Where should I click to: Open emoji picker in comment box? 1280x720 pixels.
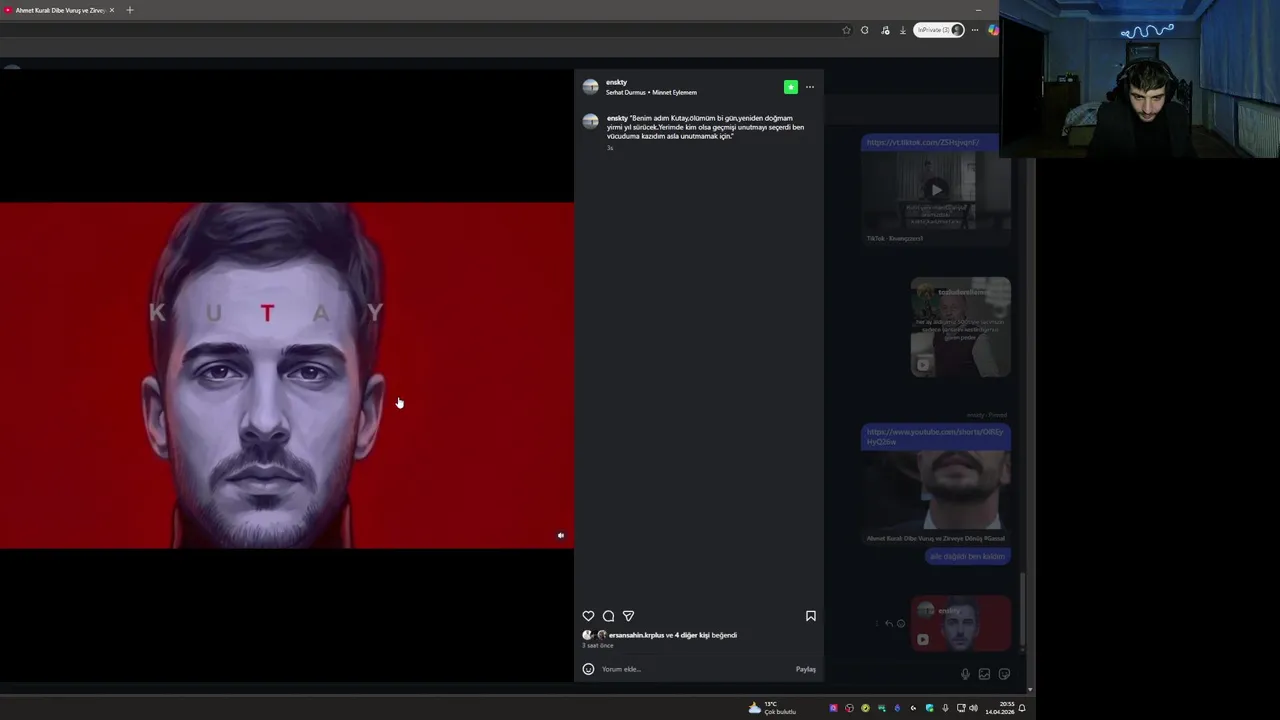588,669
